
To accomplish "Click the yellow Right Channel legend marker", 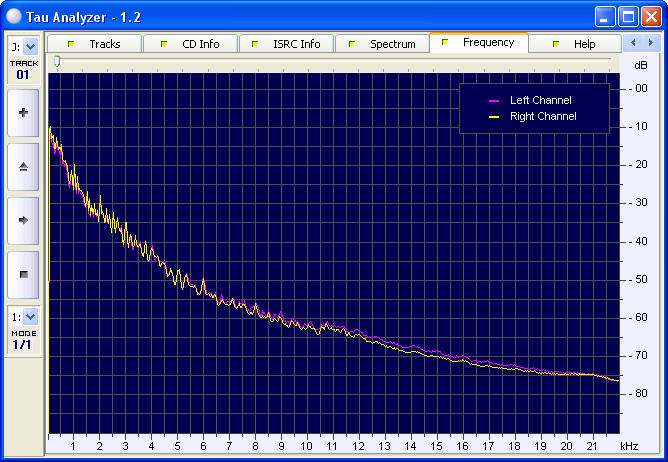I will 494,117.
